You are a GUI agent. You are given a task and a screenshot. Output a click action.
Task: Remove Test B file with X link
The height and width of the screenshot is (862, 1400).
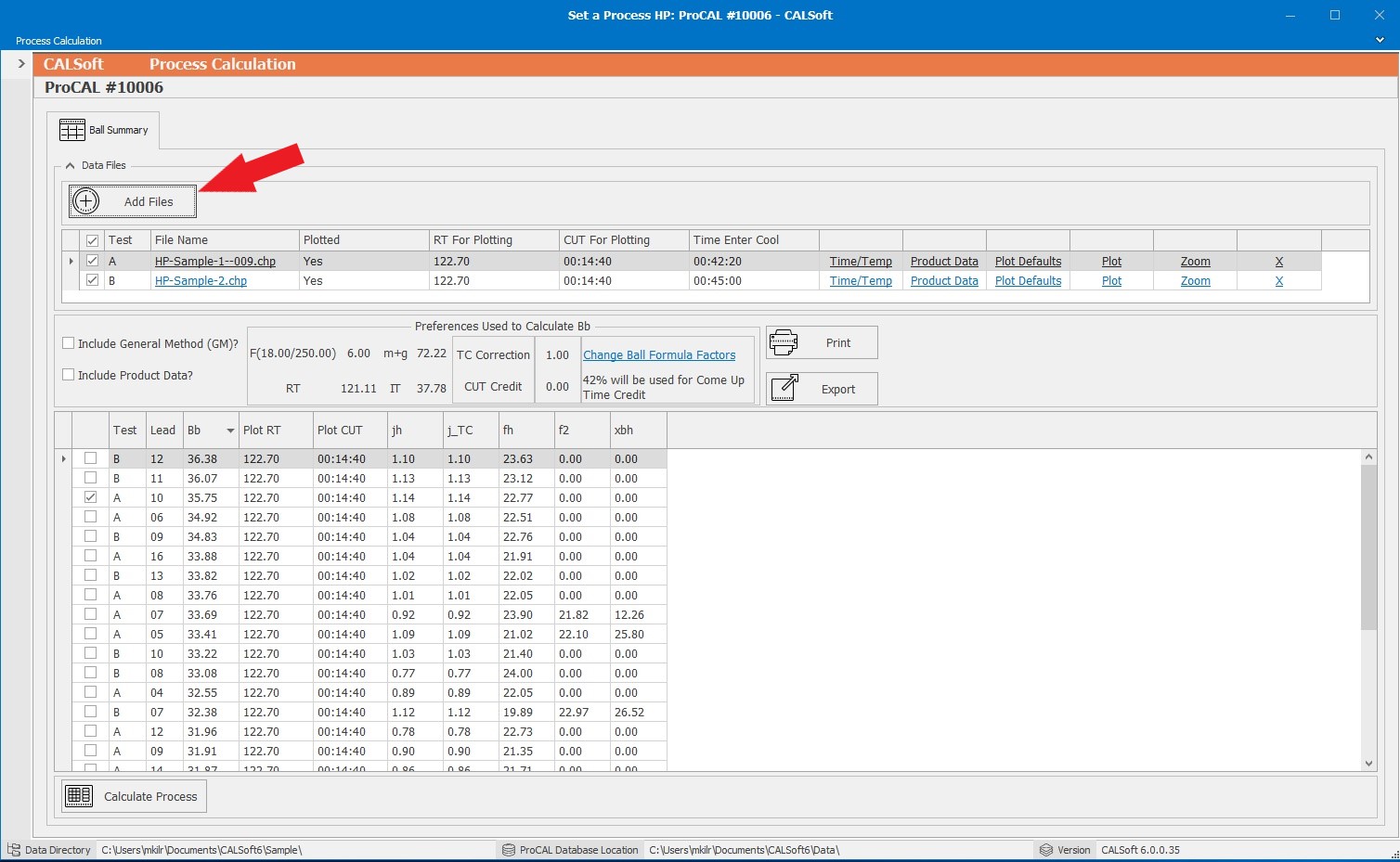(1278, 281)
